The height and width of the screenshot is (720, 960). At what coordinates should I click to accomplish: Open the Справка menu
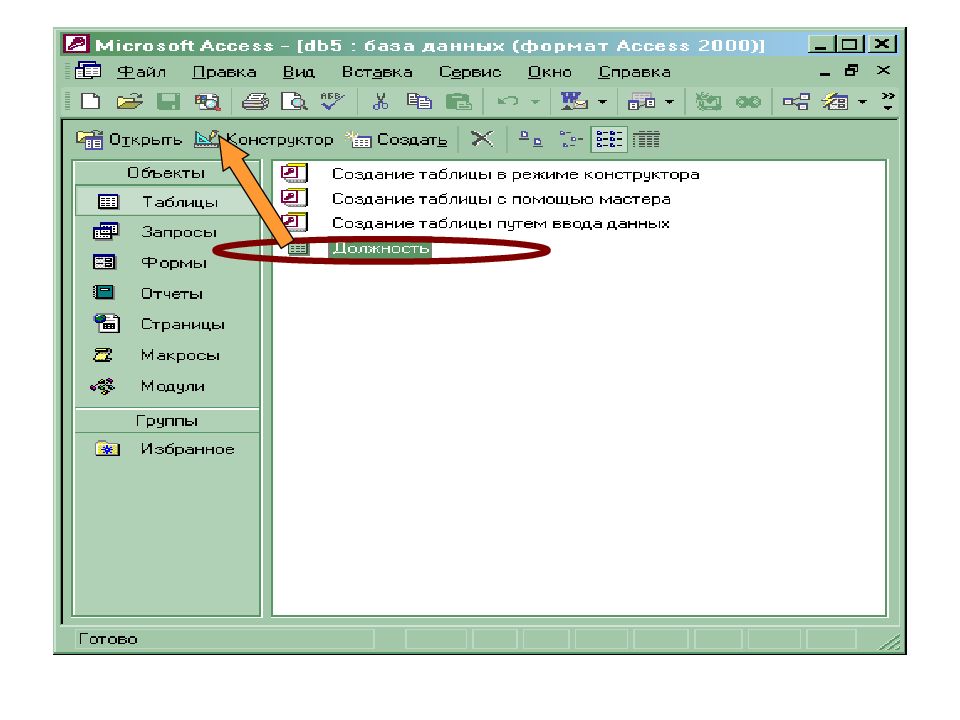(x=634, y=72)
